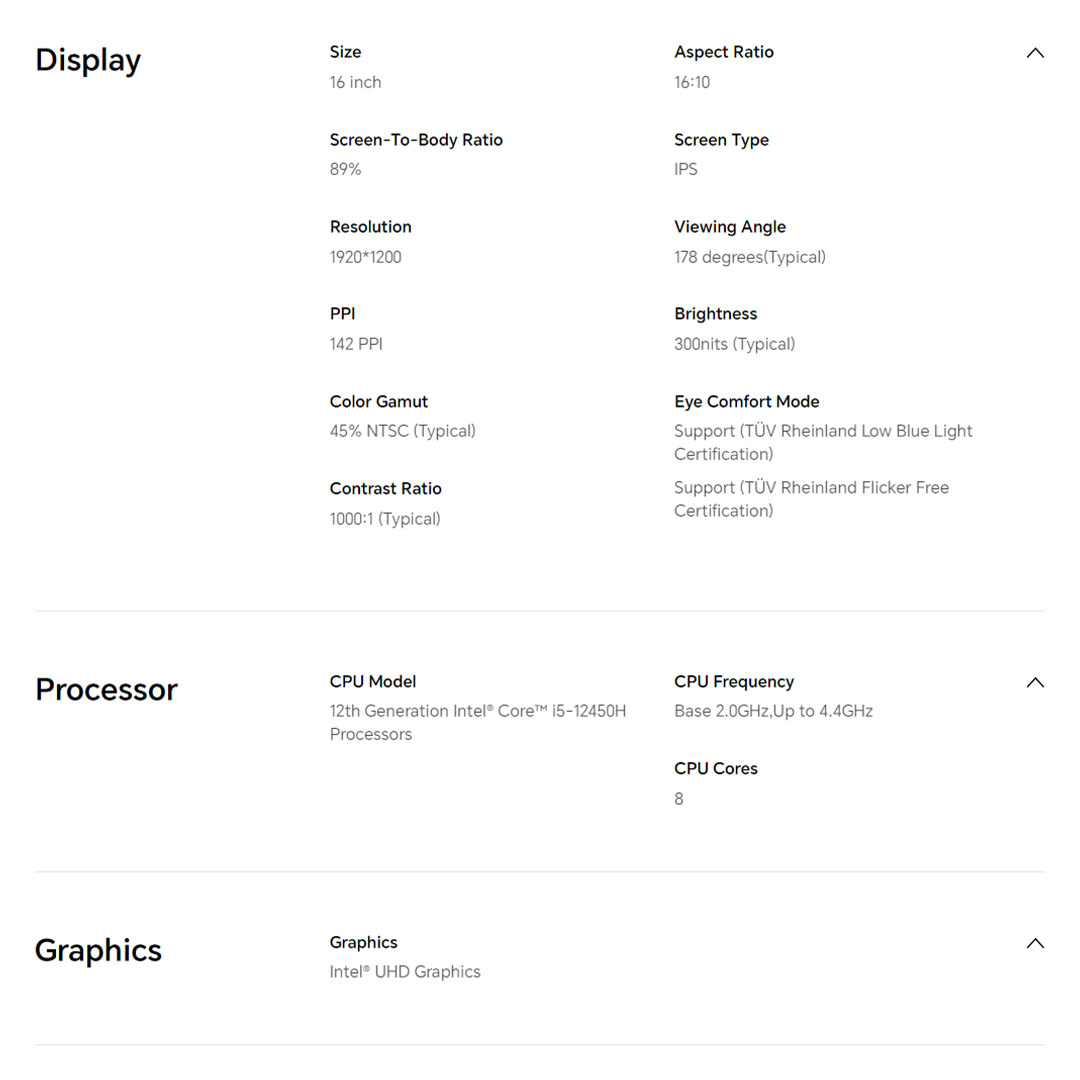This screenshot has height=1080, width=1080.
Task: Click the Aspect Ratio label
Action: pos(724,52)
